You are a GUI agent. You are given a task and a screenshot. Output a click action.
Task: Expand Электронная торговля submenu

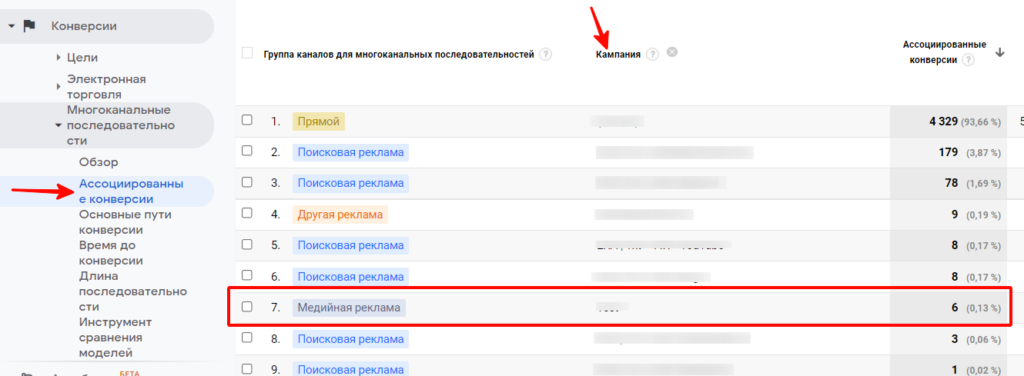[x=59, y=87]
